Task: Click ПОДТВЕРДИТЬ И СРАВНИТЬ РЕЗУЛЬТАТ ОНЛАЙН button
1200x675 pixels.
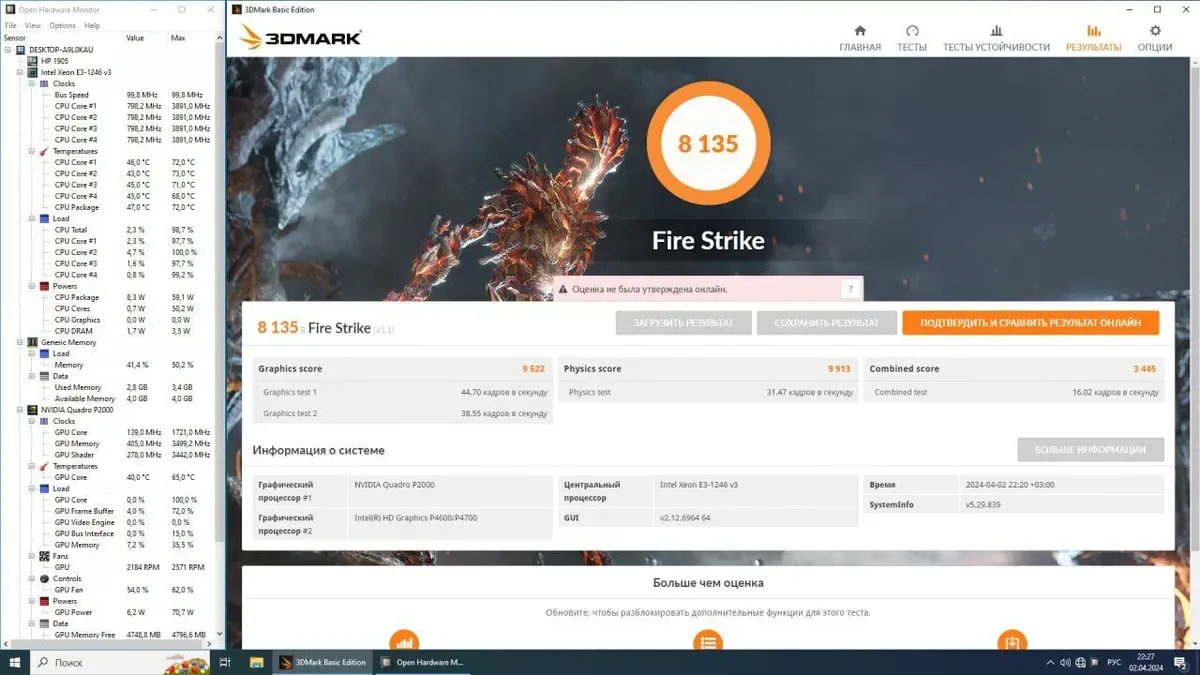Action: tap(1030, 323)
